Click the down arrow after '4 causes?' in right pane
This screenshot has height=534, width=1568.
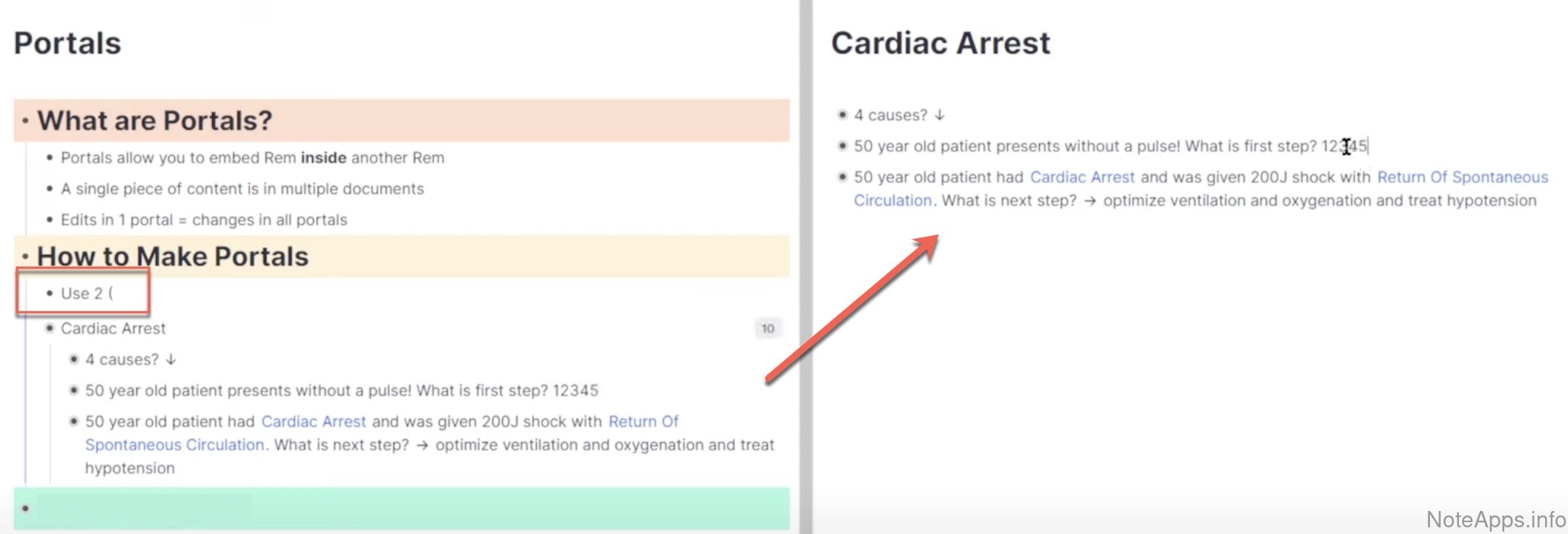[940, 115]
